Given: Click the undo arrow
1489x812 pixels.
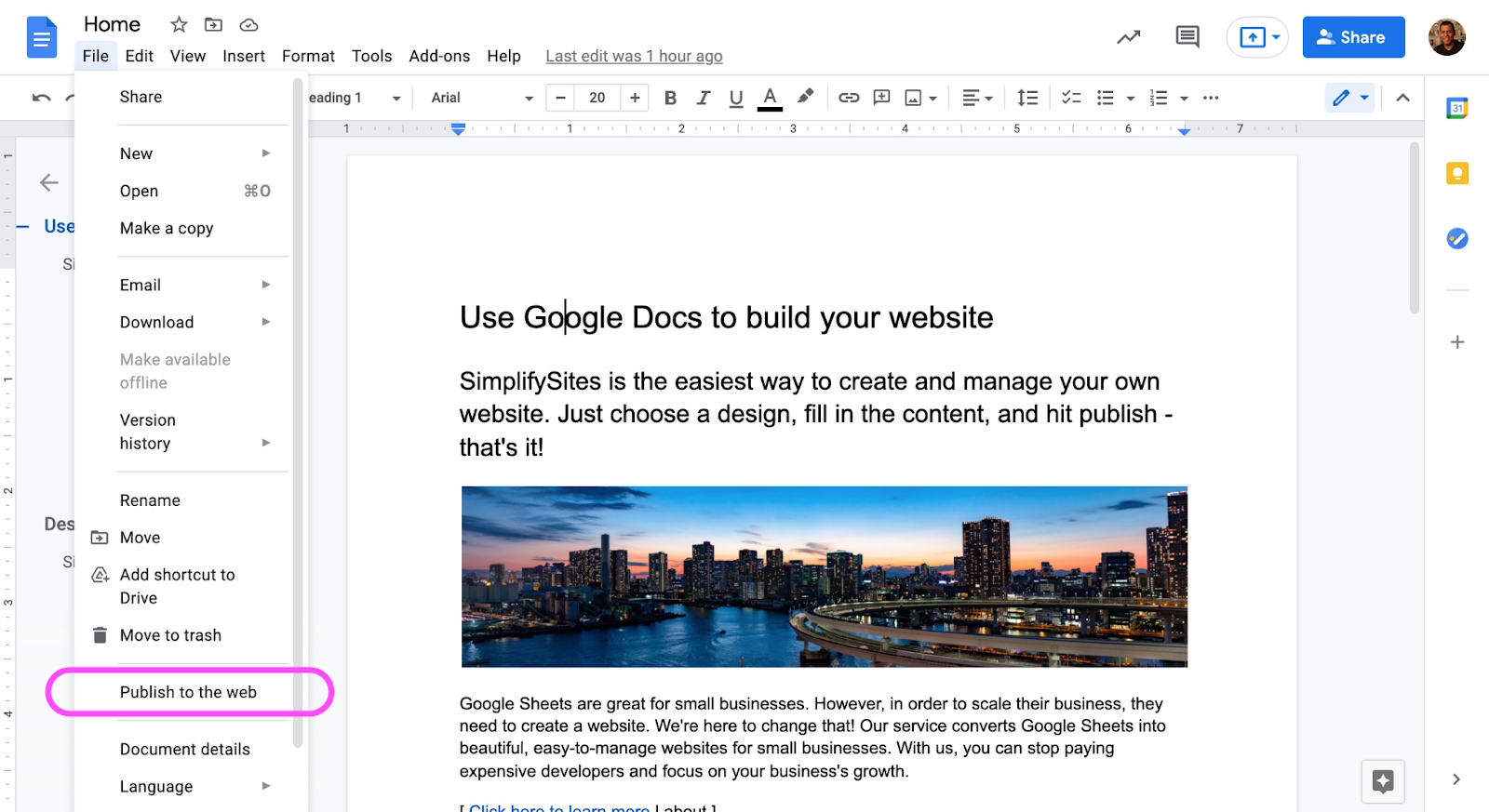Looking at the screenshot, I should [x=41, y=98].
